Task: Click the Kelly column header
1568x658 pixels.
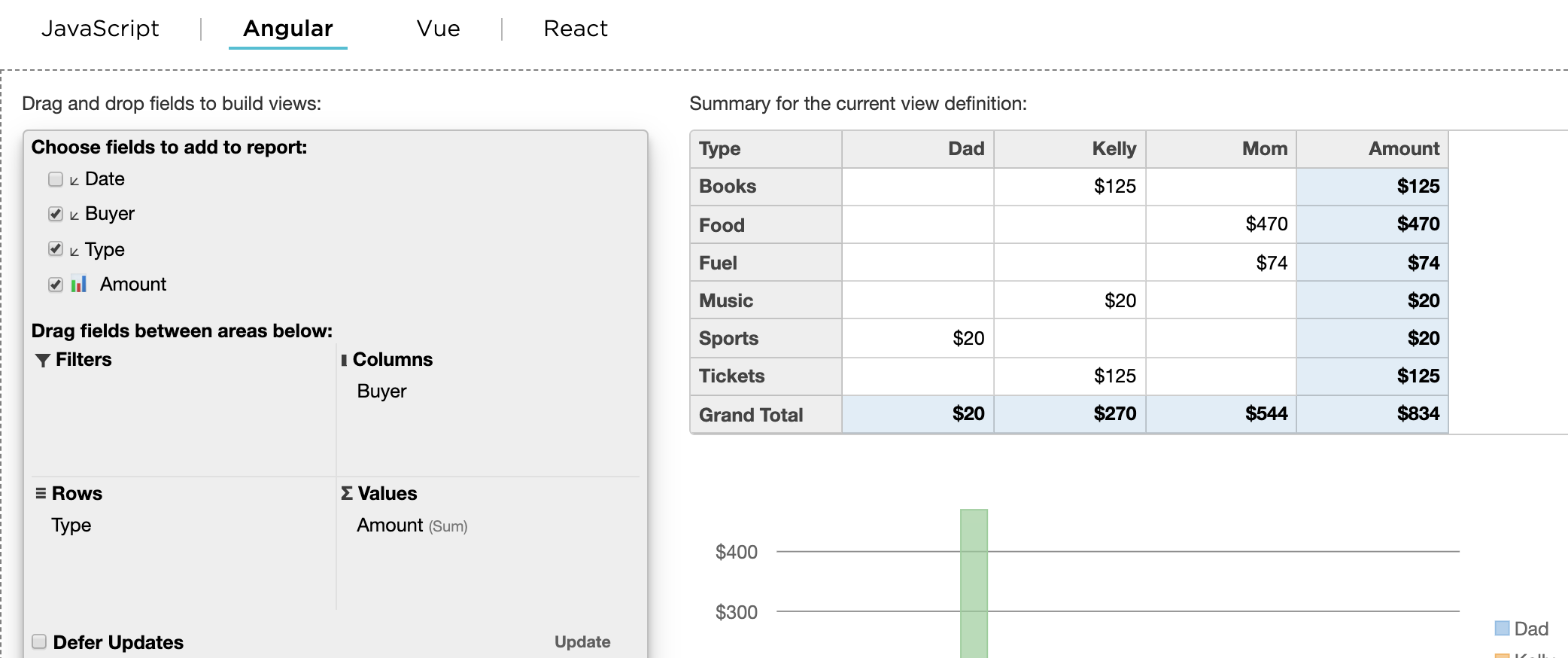Action: tap(1070, 149)
